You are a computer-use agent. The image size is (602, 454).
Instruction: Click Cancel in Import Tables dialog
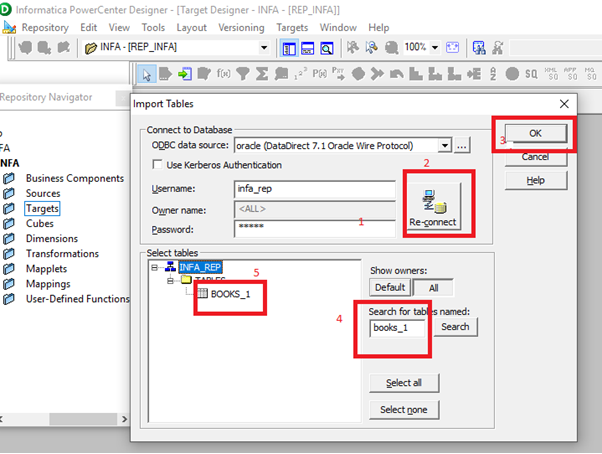tap(536, 157)
